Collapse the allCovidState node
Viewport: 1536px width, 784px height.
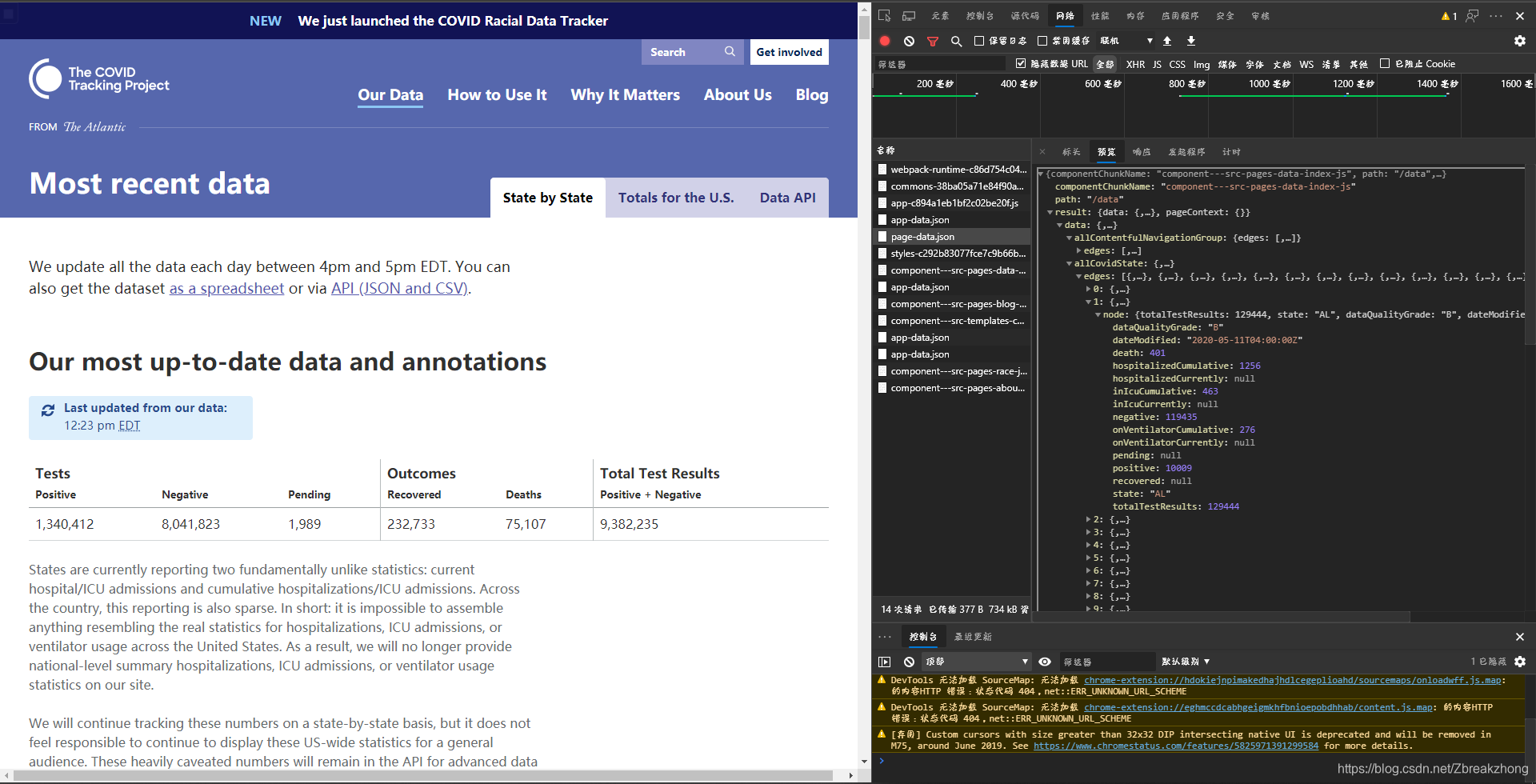(x=1069, y=263)
